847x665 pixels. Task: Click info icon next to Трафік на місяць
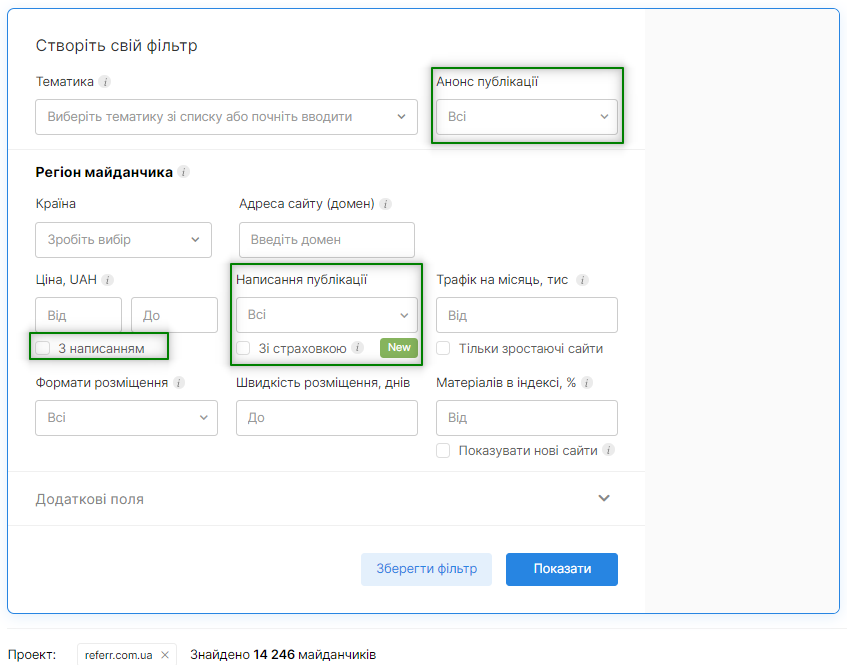(x=582, y=281)
